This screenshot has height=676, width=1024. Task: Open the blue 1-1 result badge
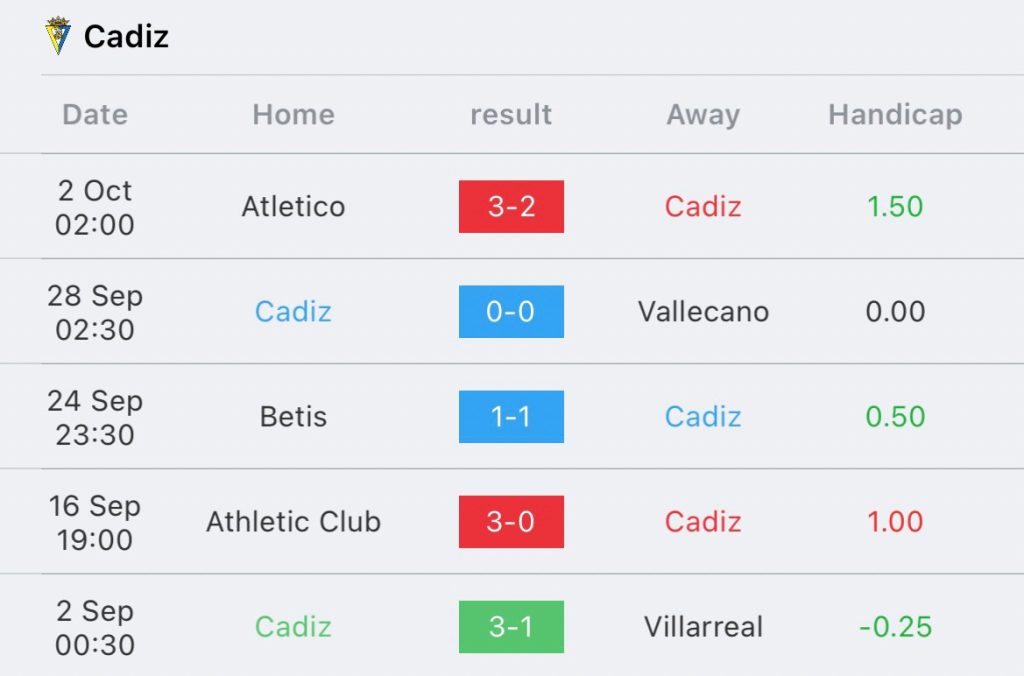511,417
